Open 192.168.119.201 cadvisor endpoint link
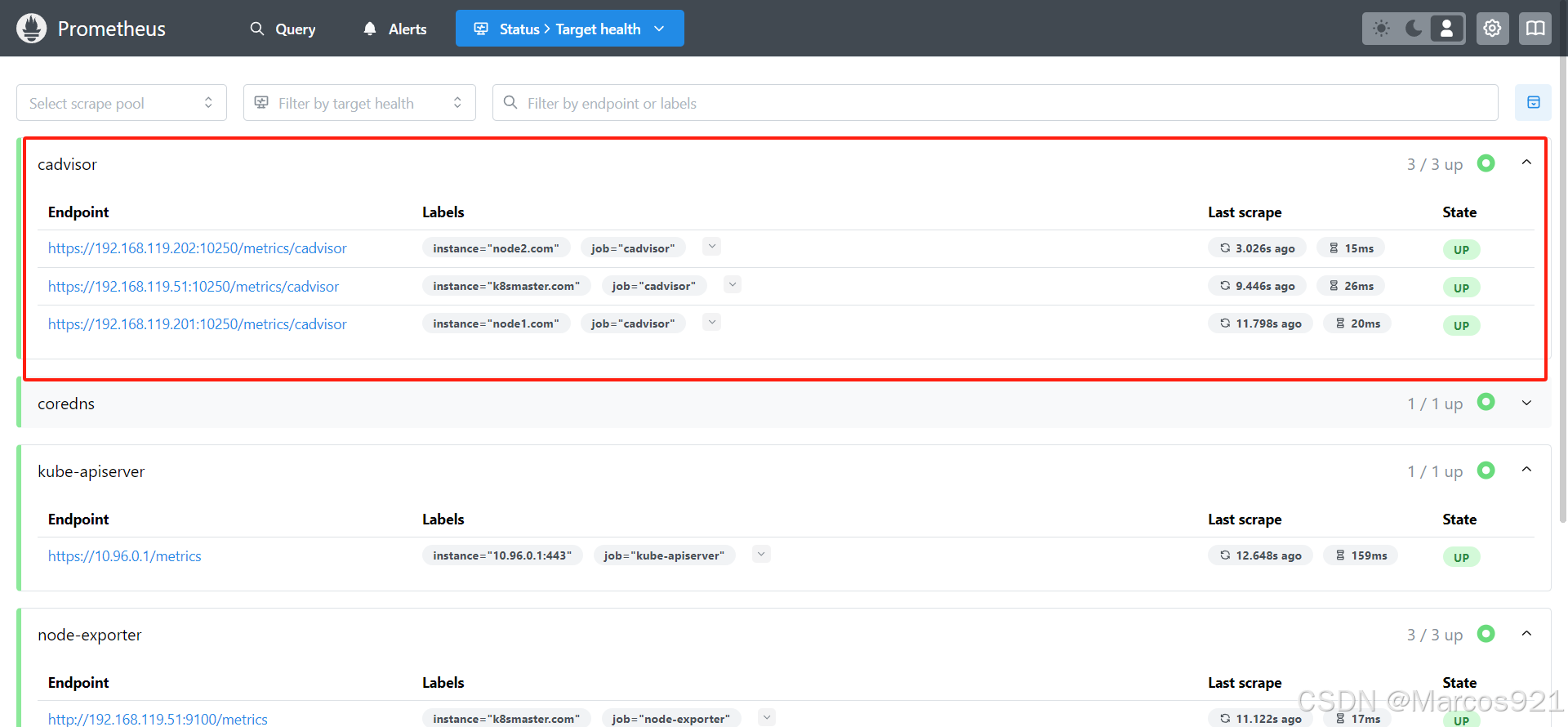The width and height of the screenshot is (1568, 727). (197, 324)
